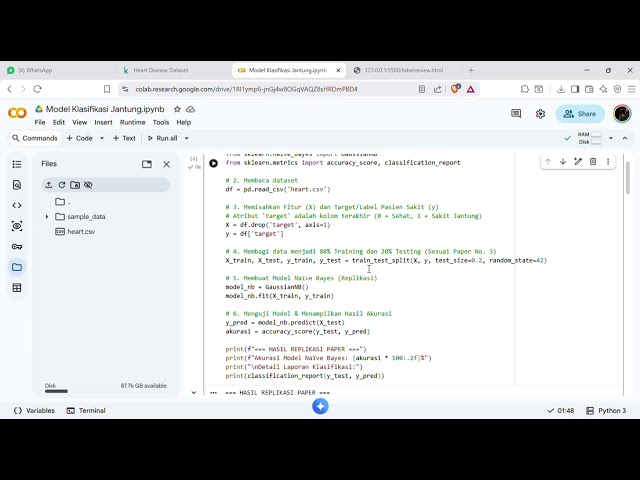640x480 pixels.
Task: Switch to the 127.0.0.1 tabelreview.html tab
Action: 404,70
